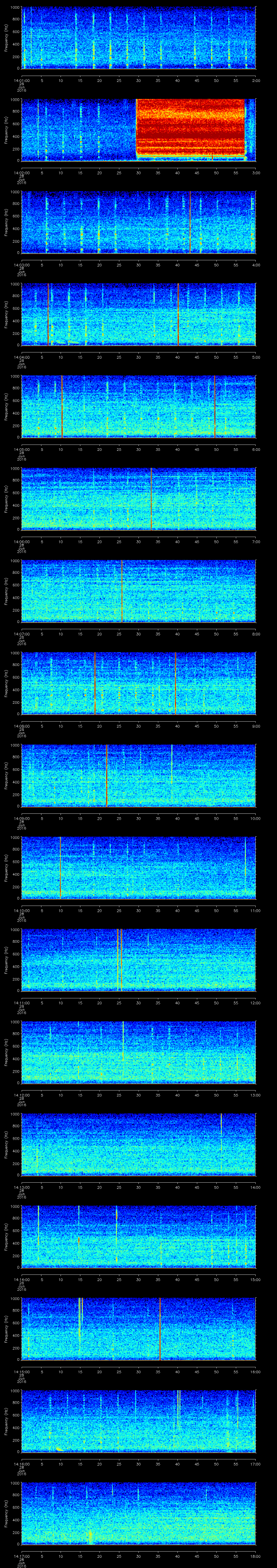Click the 14:04:00 start time label
This screenshot has width=277, height=1568.
click(21, 357)
